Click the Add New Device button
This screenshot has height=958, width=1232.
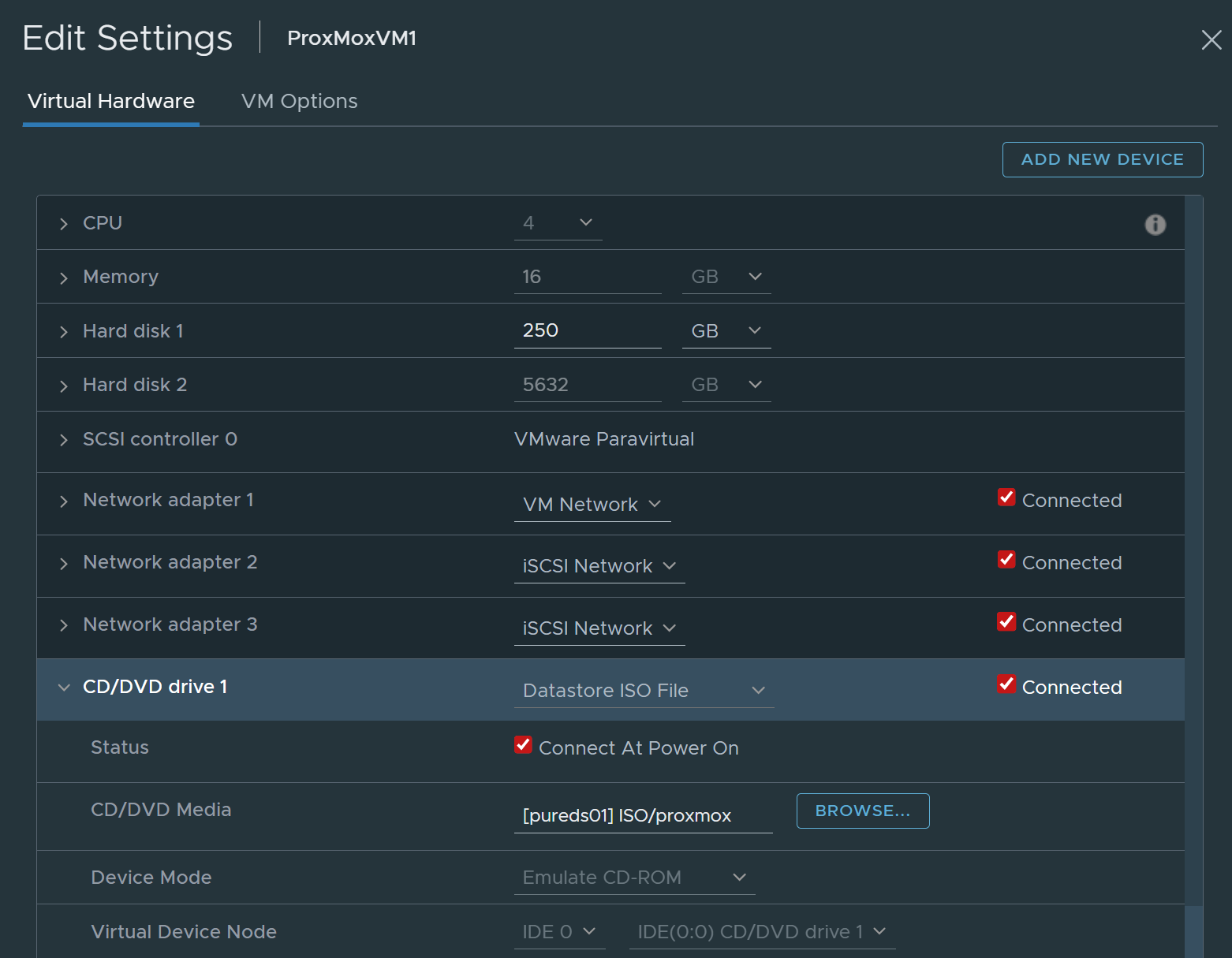[1102, 159]
